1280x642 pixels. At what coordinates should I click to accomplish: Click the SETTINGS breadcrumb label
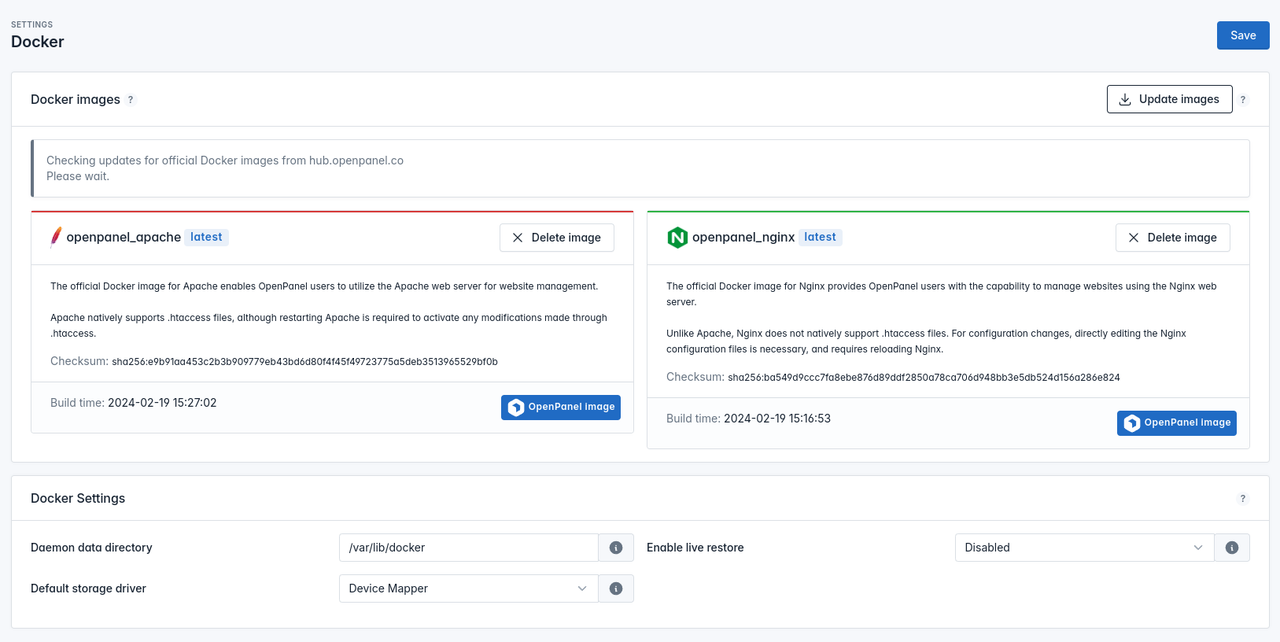32,24
